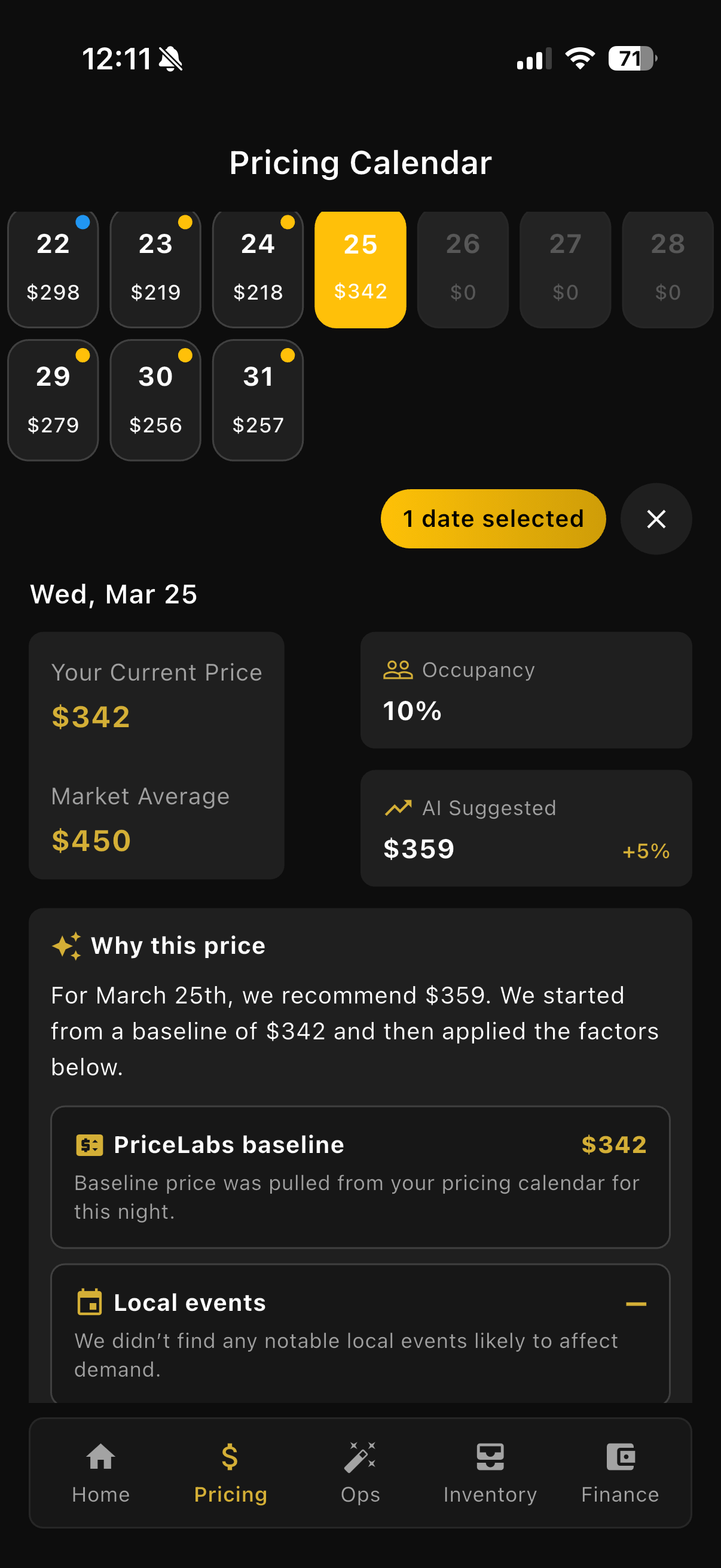Tap the sparkle icon beside Why this price
This screenshot has height=1568, width=721.
pos(66,946)
